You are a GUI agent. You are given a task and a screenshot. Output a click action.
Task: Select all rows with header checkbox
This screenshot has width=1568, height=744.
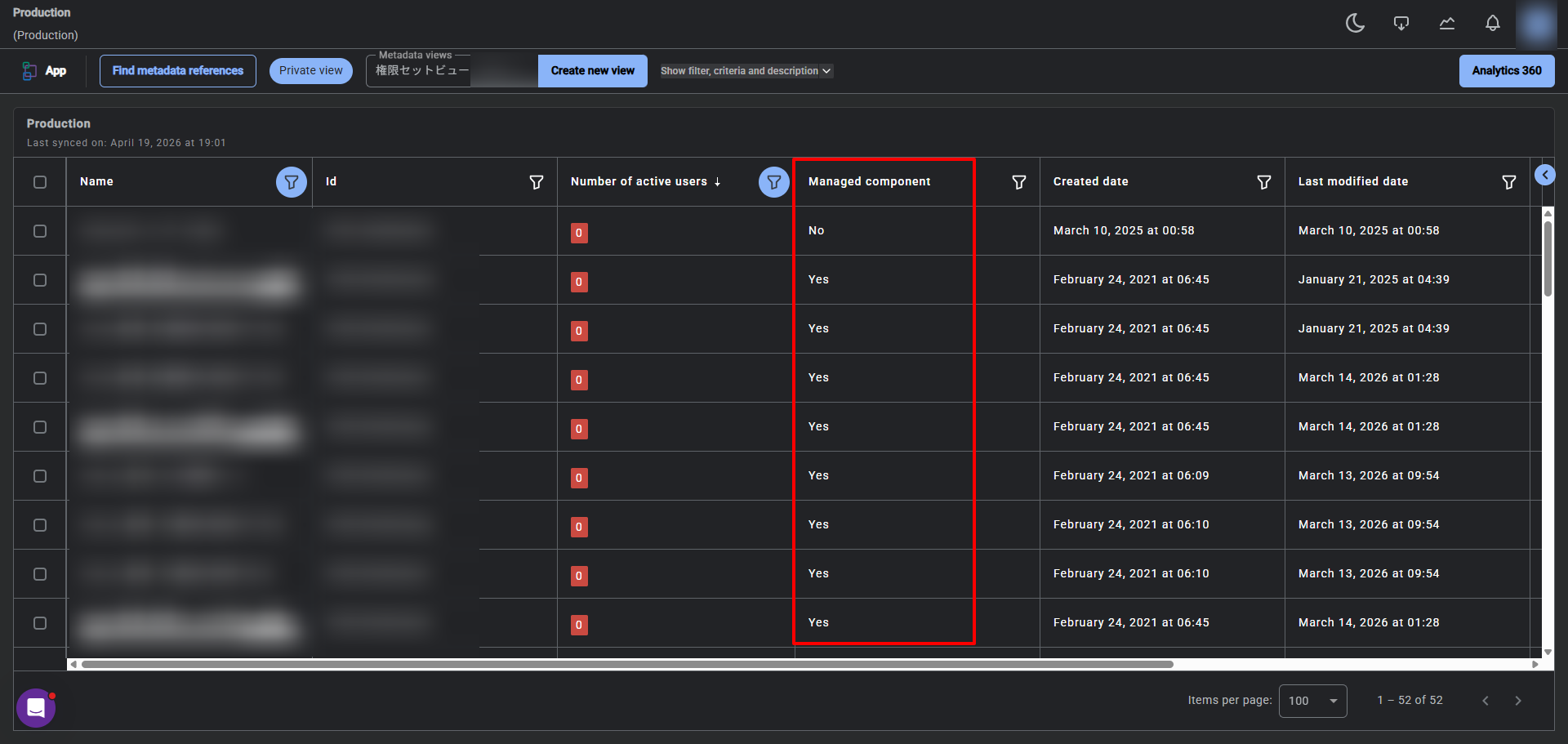(x=40, y=182)
